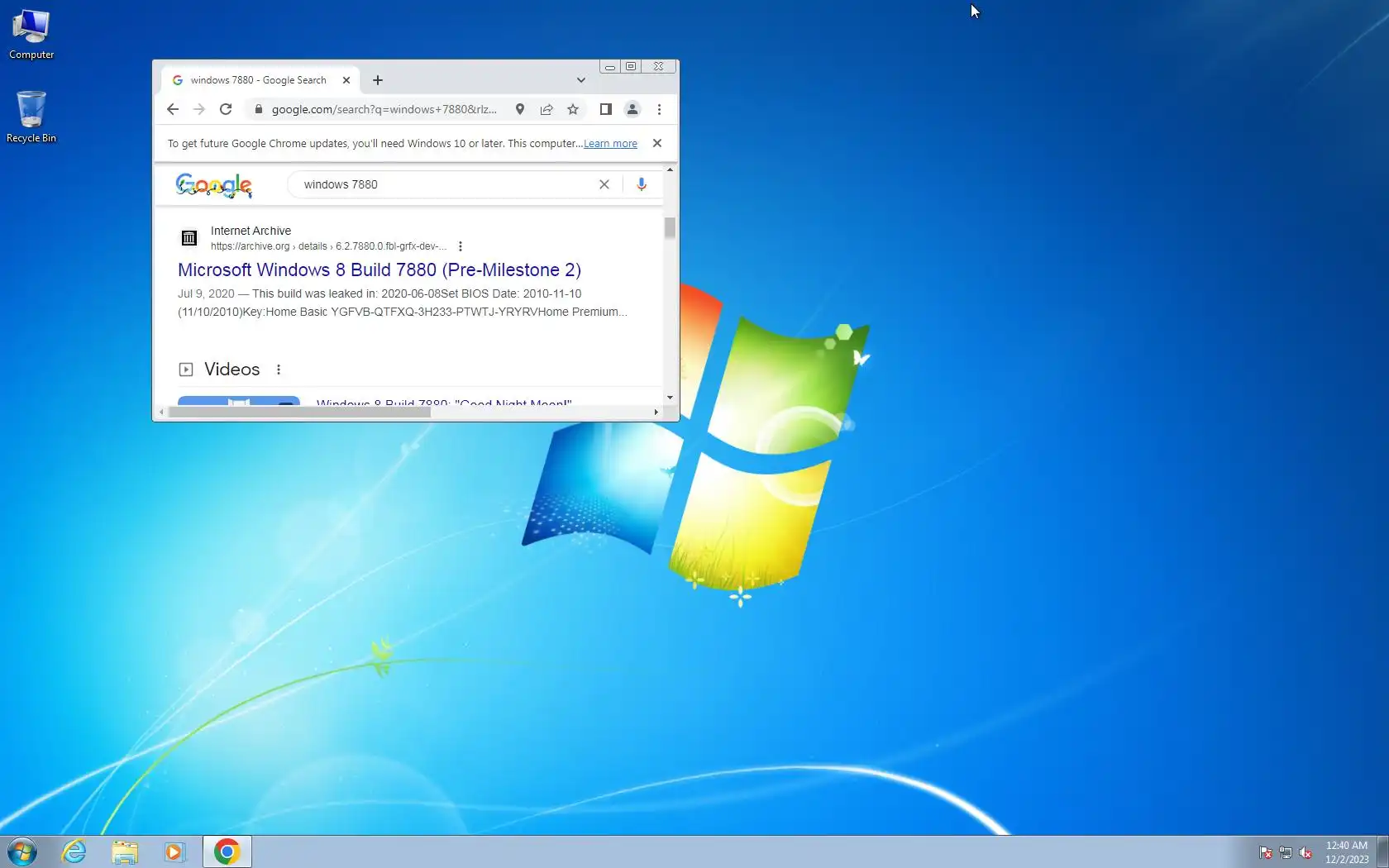
Task: Close the windows 7880 Google Search tab
Action: pyautogui.click(x=346, y=80)
